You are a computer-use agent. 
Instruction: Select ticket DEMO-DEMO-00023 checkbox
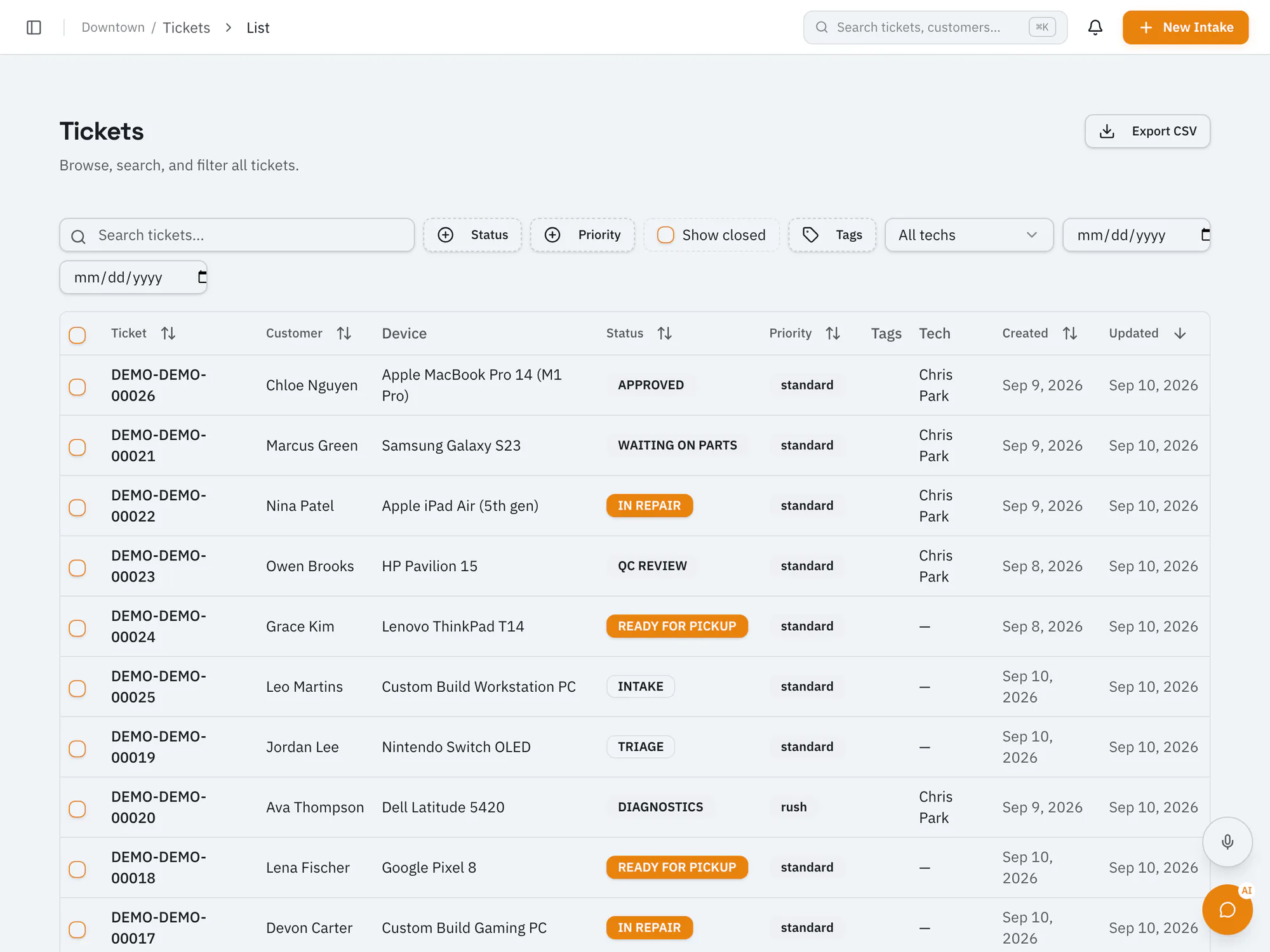coord(77,568)
